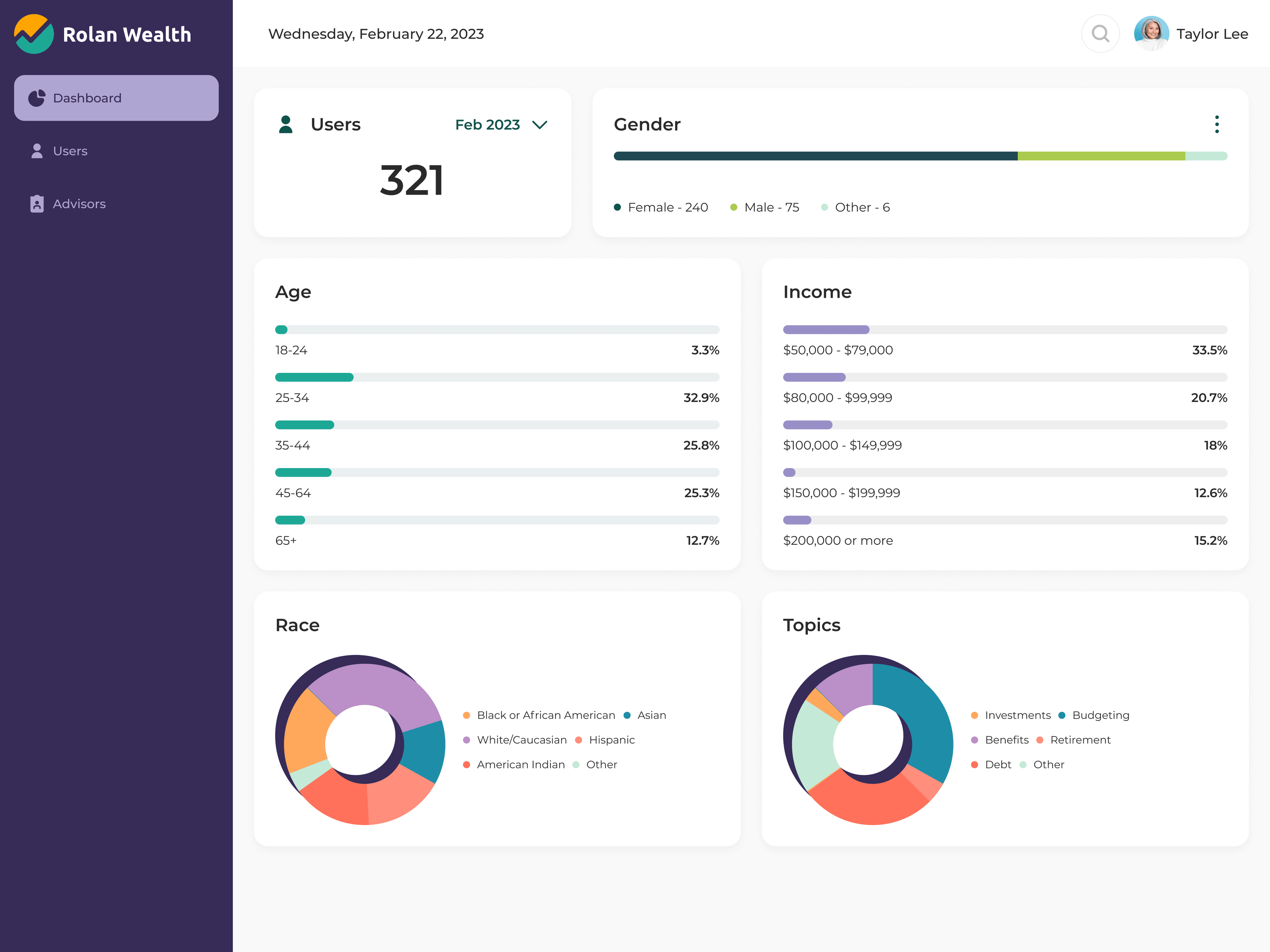
Task: Click the 18-24 age progress bar
Action: point(497,330)
